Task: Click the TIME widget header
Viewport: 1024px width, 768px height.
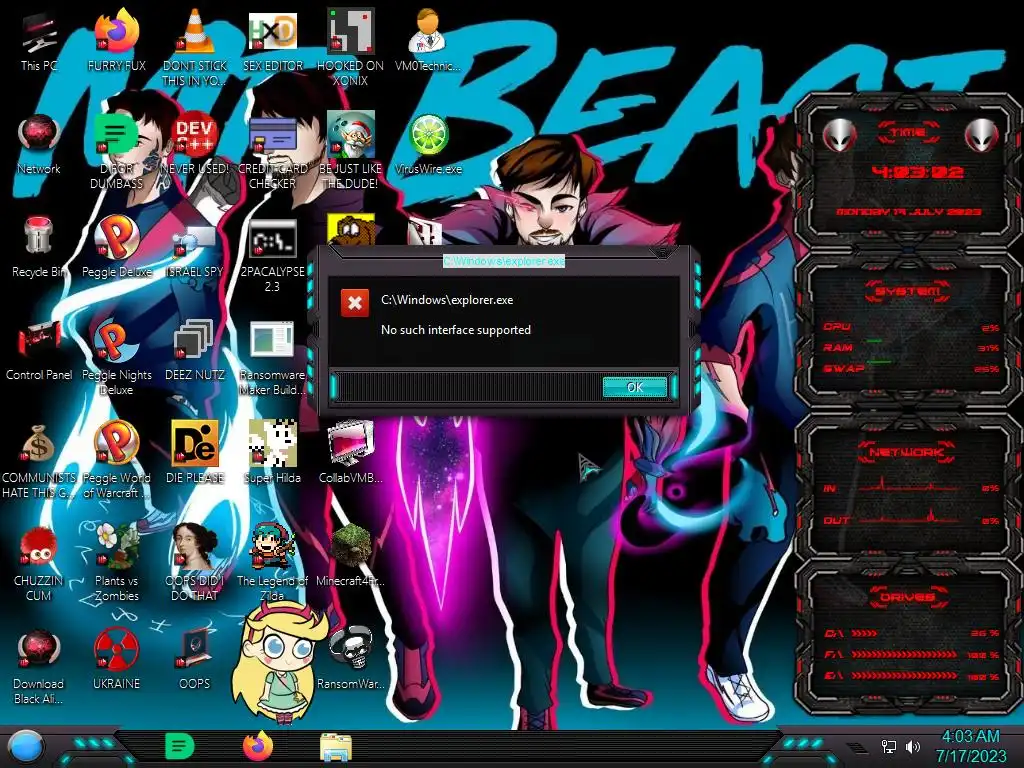Action: click(x=908, y=132)
